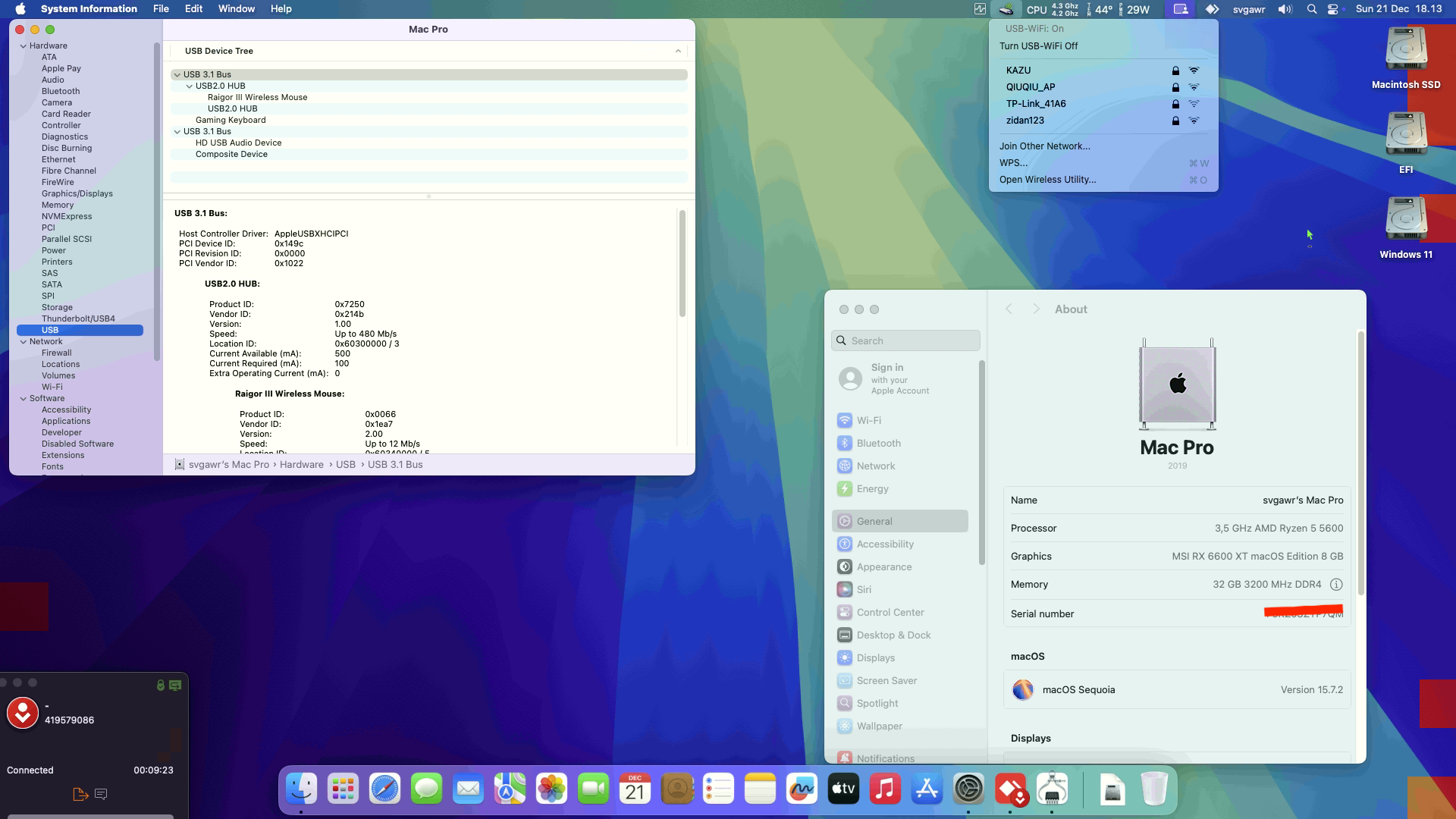Select Thunderbolt/USB4 in sidebar

[x=78, y=318]
